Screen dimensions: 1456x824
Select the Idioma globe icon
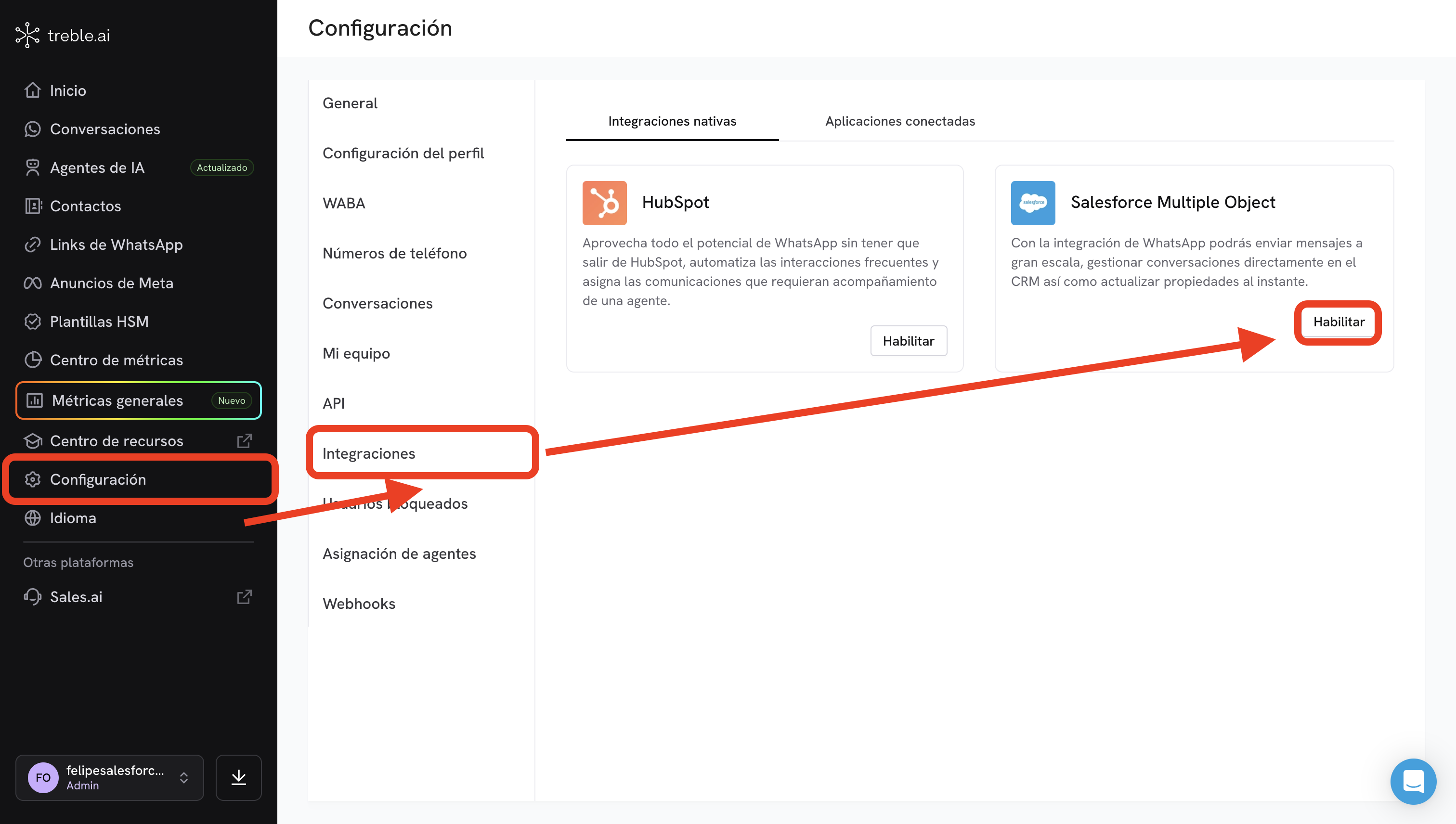point(33,518)
